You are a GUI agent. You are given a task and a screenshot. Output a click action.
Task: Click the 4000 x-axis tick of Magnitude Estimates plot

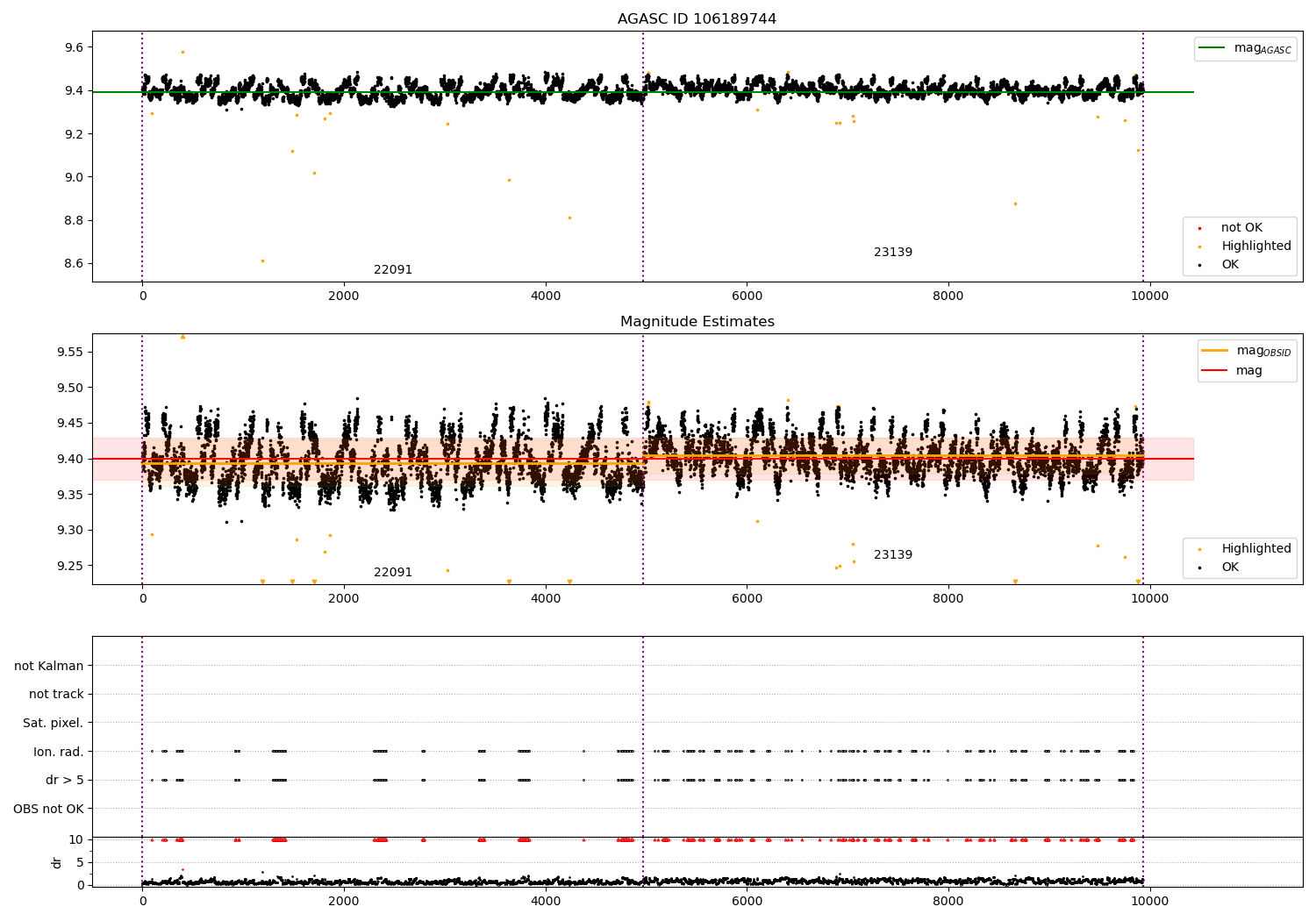coord(546,598)
